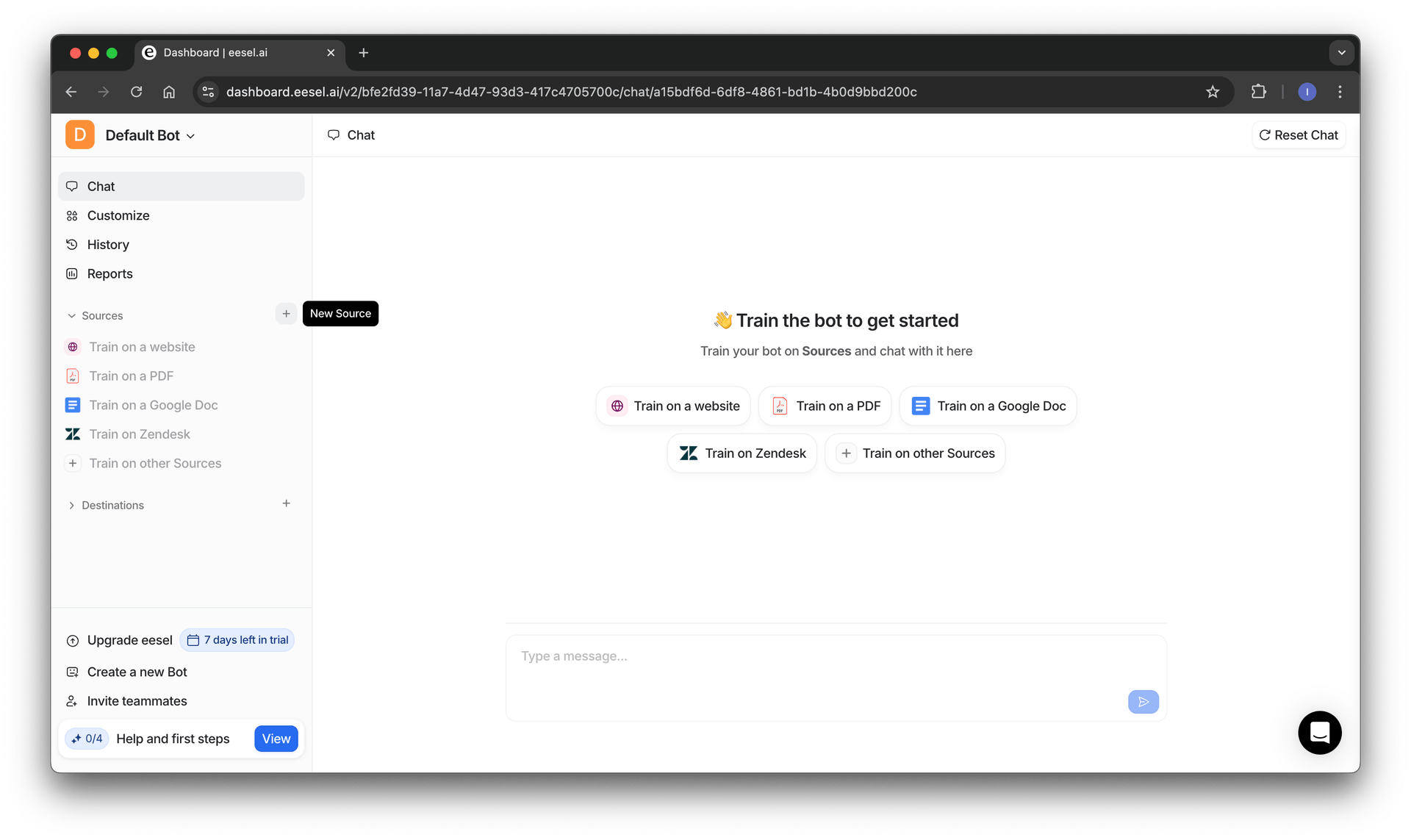This screenshot has height=840, width=1411.
Task: Click the Customize sidebar icon
Action: pyautogui.click(x=72, y=216)
